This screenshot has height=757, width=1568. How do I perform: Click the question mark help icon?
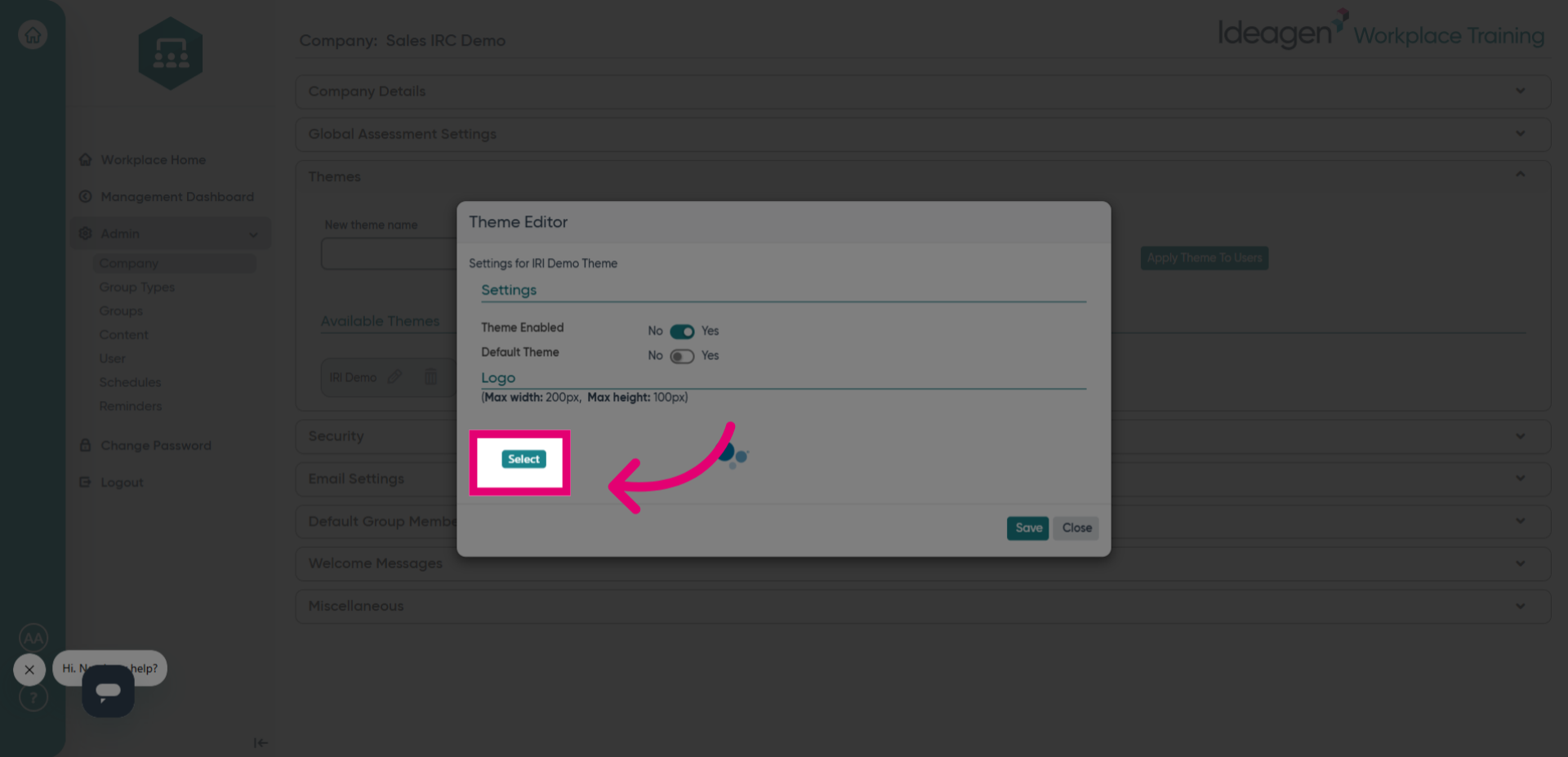tap(33, 697)
